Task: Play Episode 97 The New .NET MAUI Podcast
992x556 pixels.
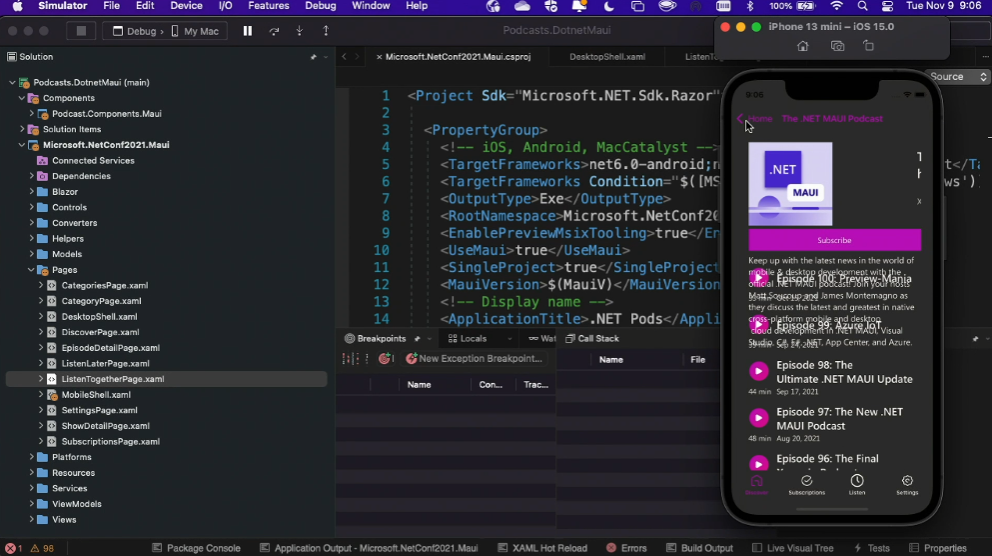Action: 759,418
